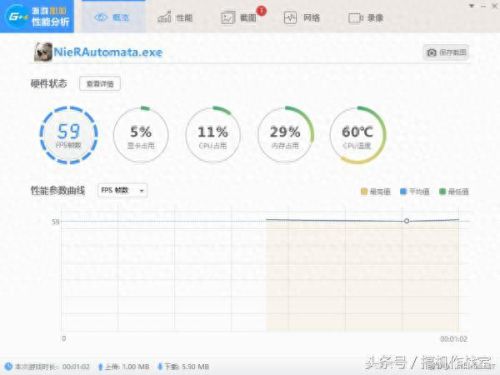Click the blue average value legend swatch
Screen dimensions: 500x375
[x=403, y=191]
